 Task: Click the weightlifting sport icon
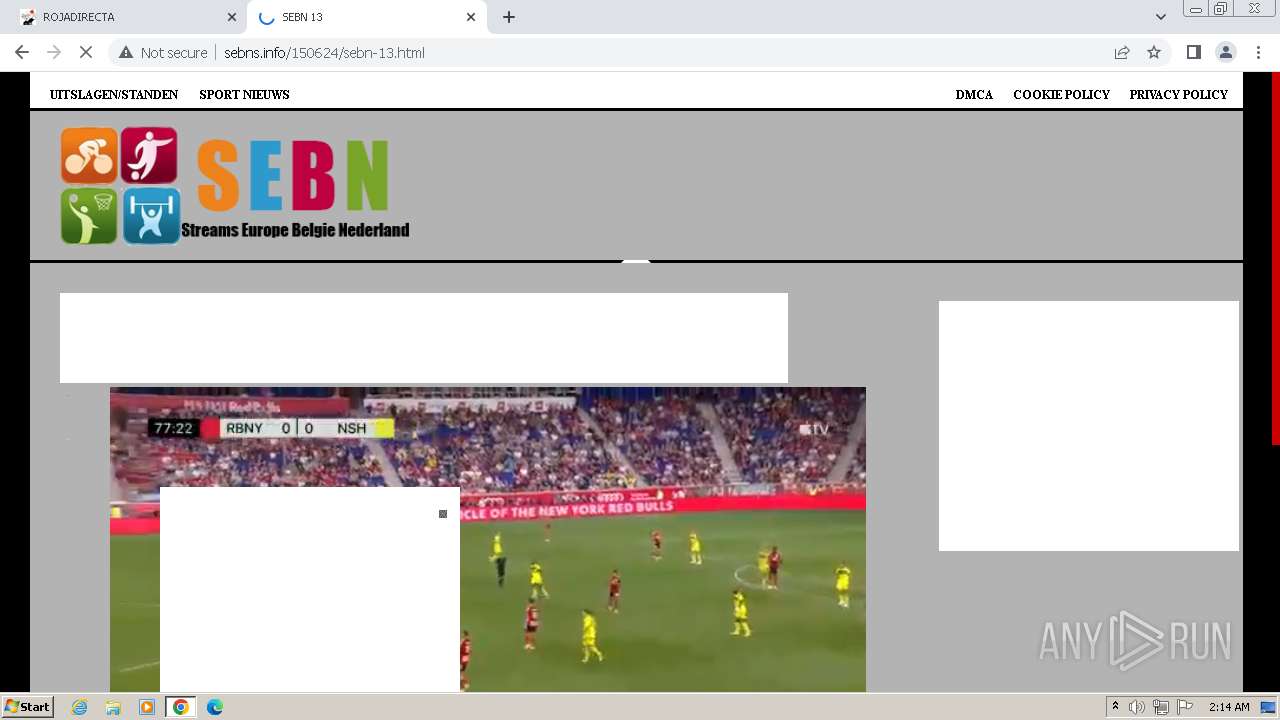pos(151,216)
